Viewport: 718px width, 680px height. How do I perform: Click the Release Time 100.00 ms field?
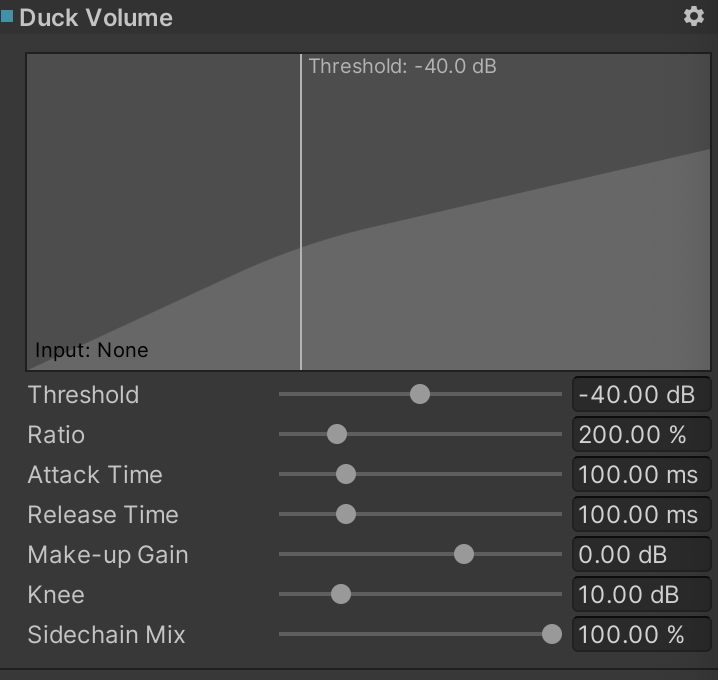(642, 514)
